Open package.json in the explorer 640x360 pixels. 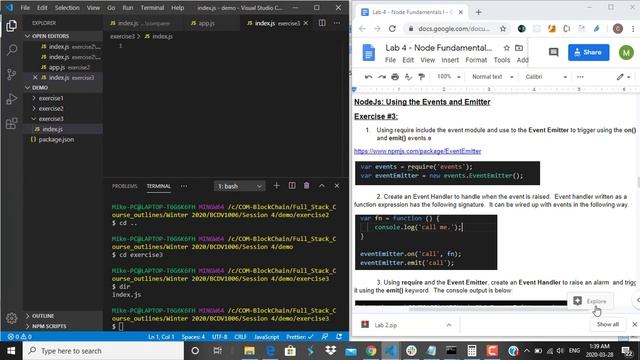56,140
